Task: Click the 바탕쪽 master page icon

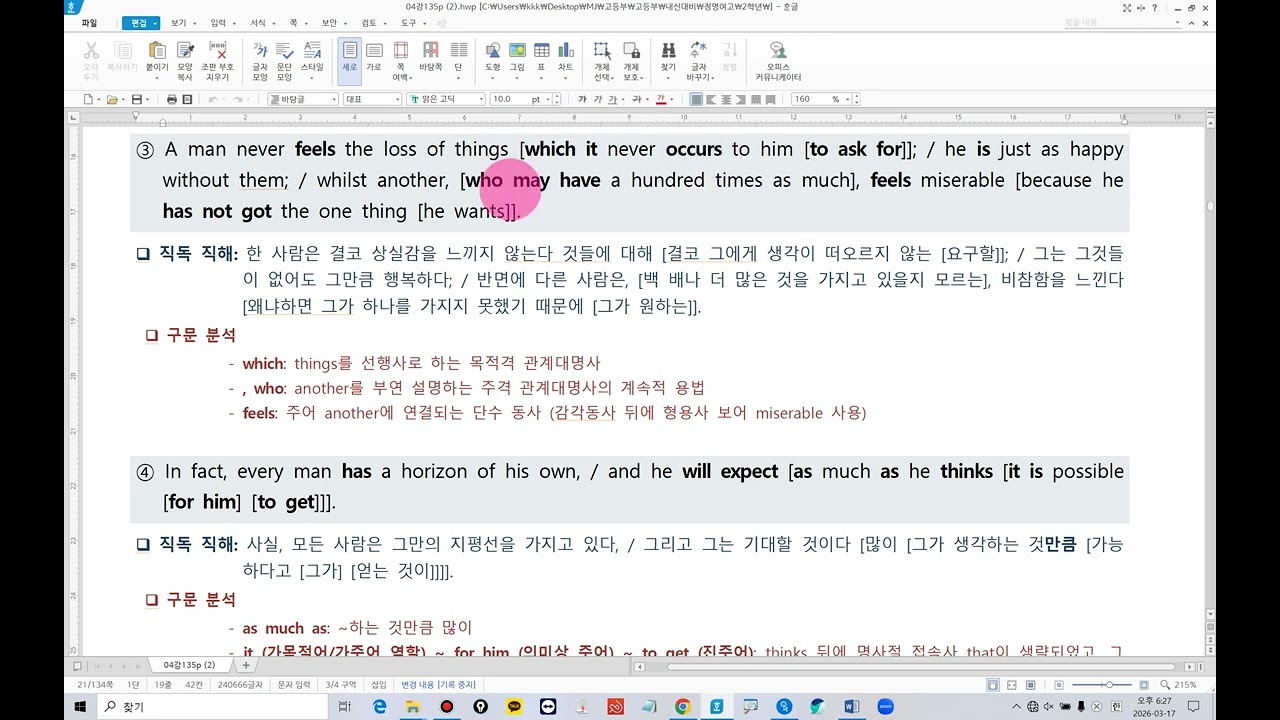Action: (x=431, y=50)
